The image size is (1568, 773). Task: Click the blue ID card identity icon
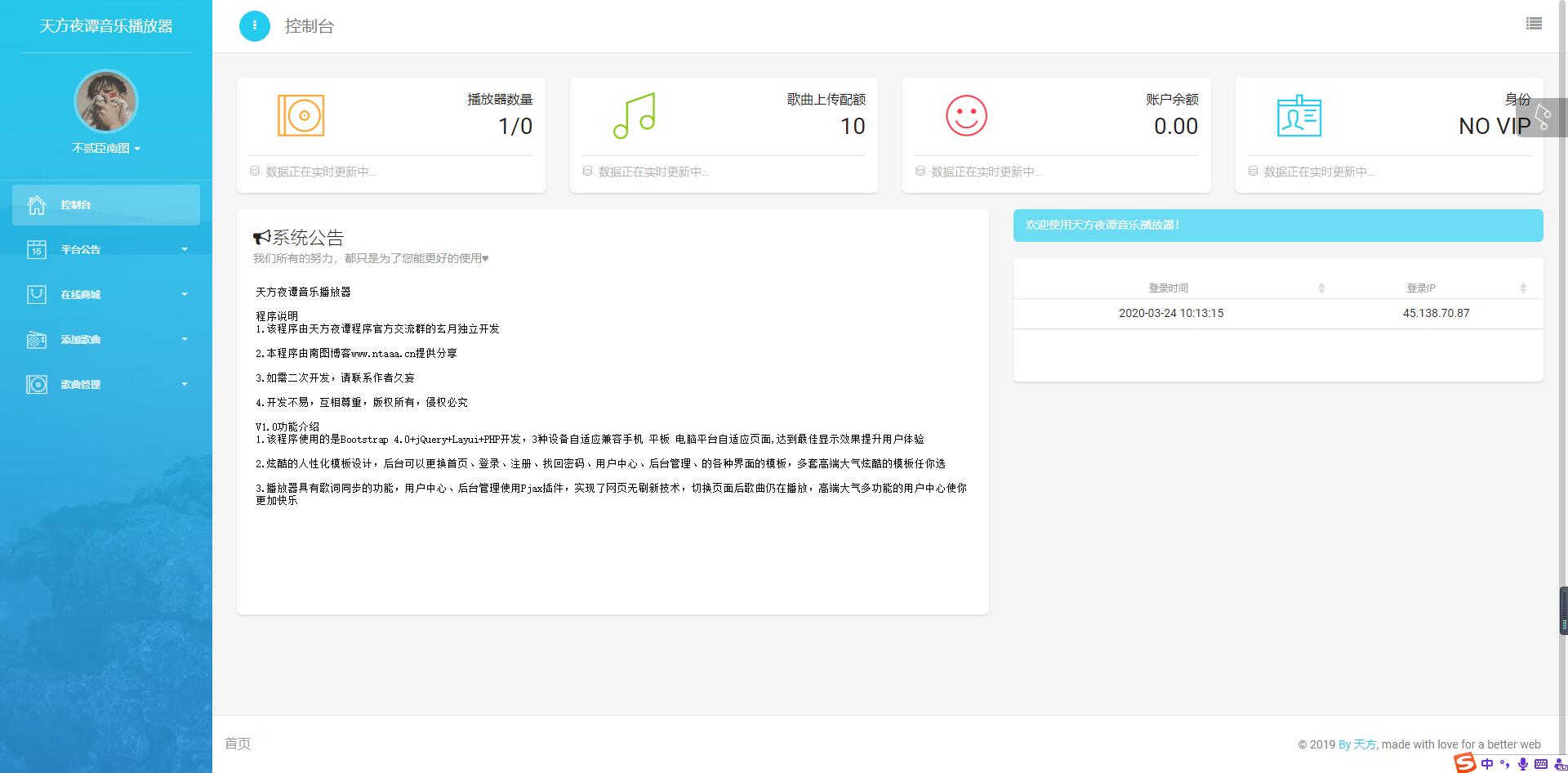coord(1299,115)
